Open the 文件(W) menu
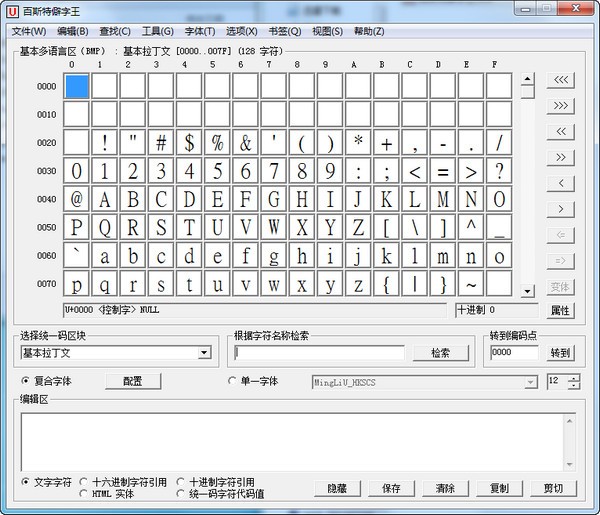Image resolution: width=600 pixels, height=515 pixels. pos(29,31)
